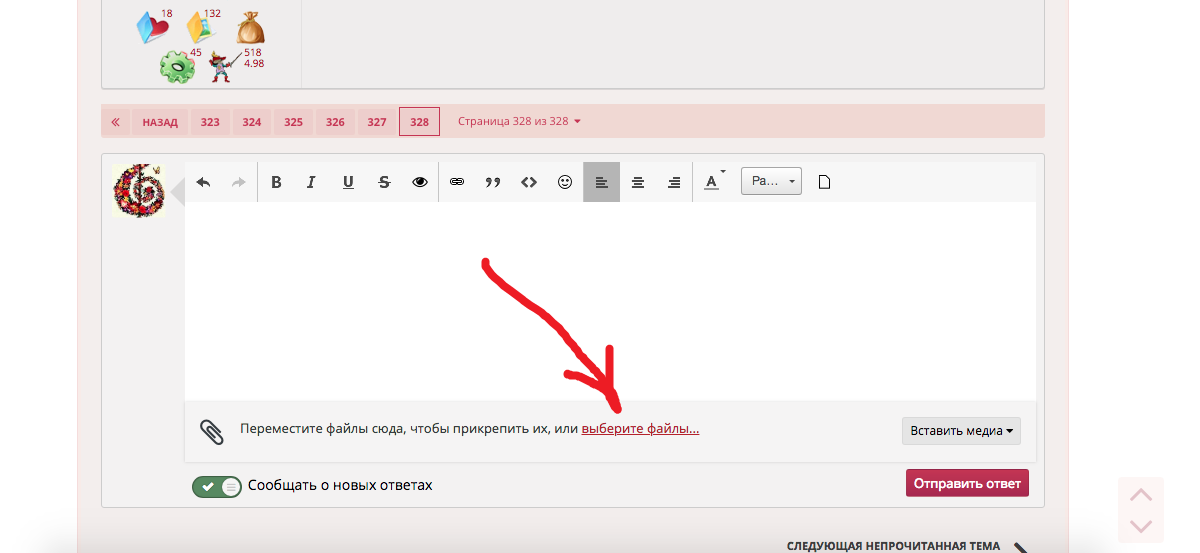Viewport: 1200px width, 553px height.
Task: Go to previous page with 'НАЗАД'
Action: pos(160,122)
